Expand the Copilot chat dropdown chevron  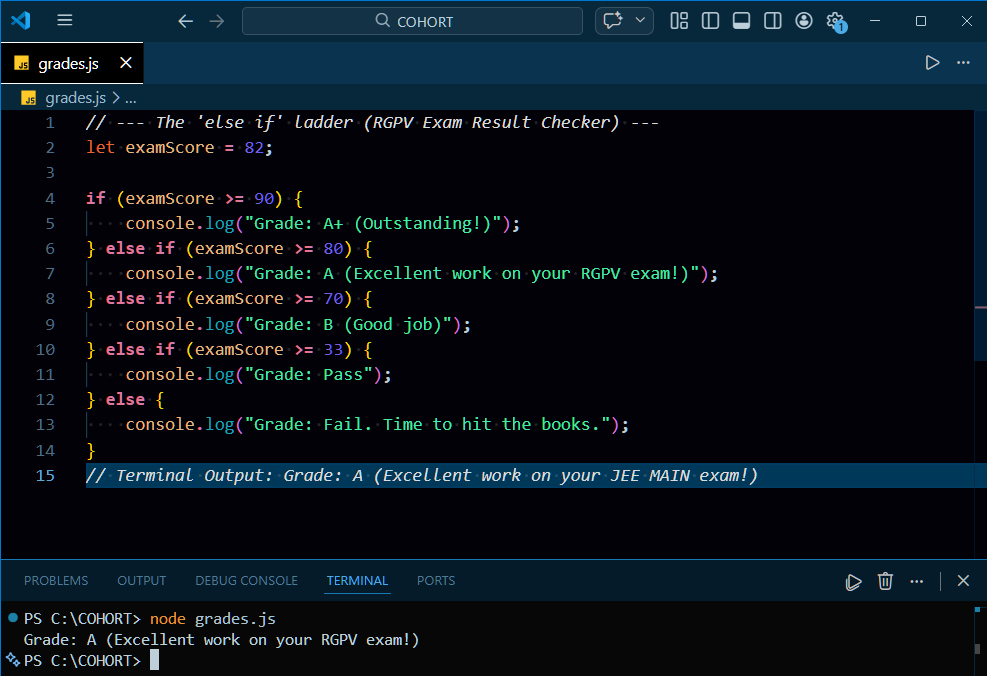tap(640, 20)
